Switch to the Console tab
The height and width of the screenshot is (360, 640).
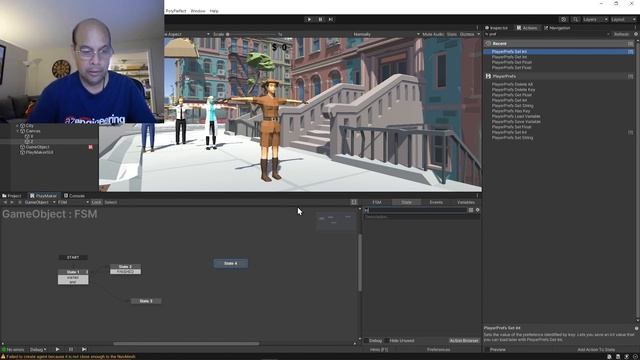pos(74,196)
